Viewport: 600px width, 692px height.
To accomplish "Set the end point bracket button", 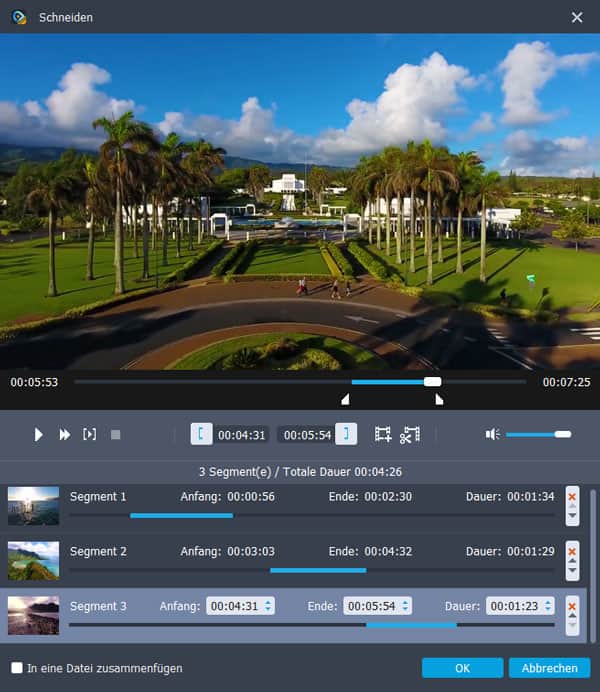I will coord(346,434).
